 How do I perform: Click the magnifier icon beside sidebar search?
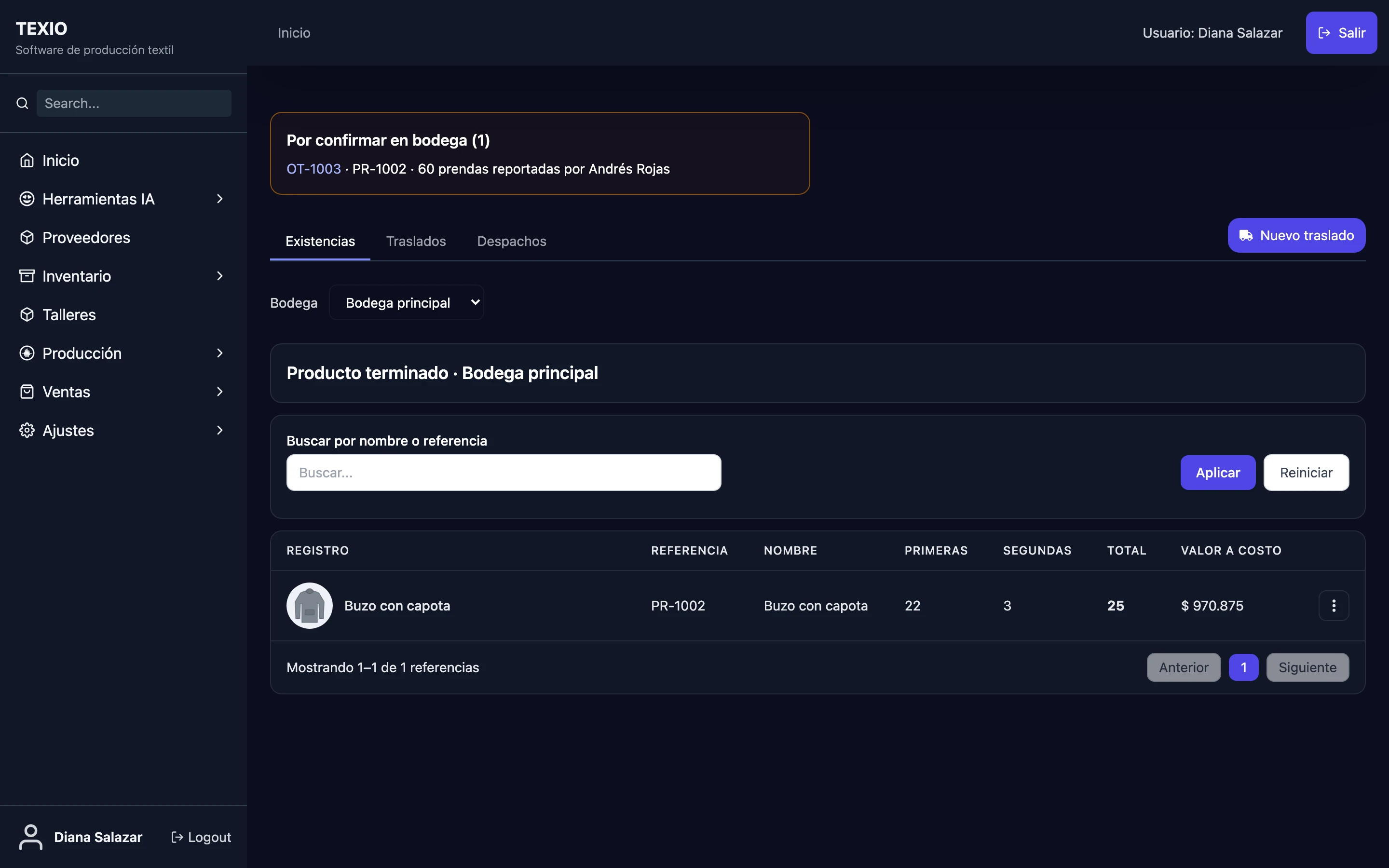pyautogui.click(x=22, y=103)
